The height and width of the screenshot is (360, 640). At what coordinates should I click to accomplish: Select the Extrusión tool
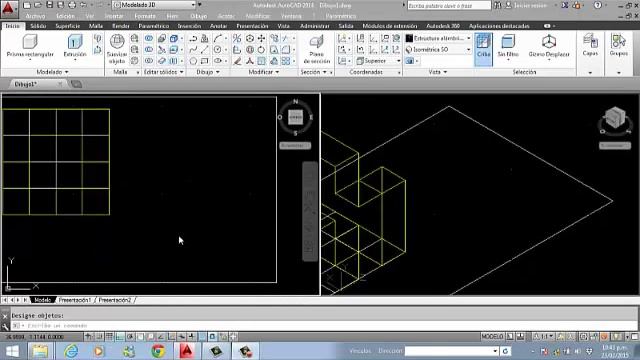pyautogui.click(x=75, y=46)
